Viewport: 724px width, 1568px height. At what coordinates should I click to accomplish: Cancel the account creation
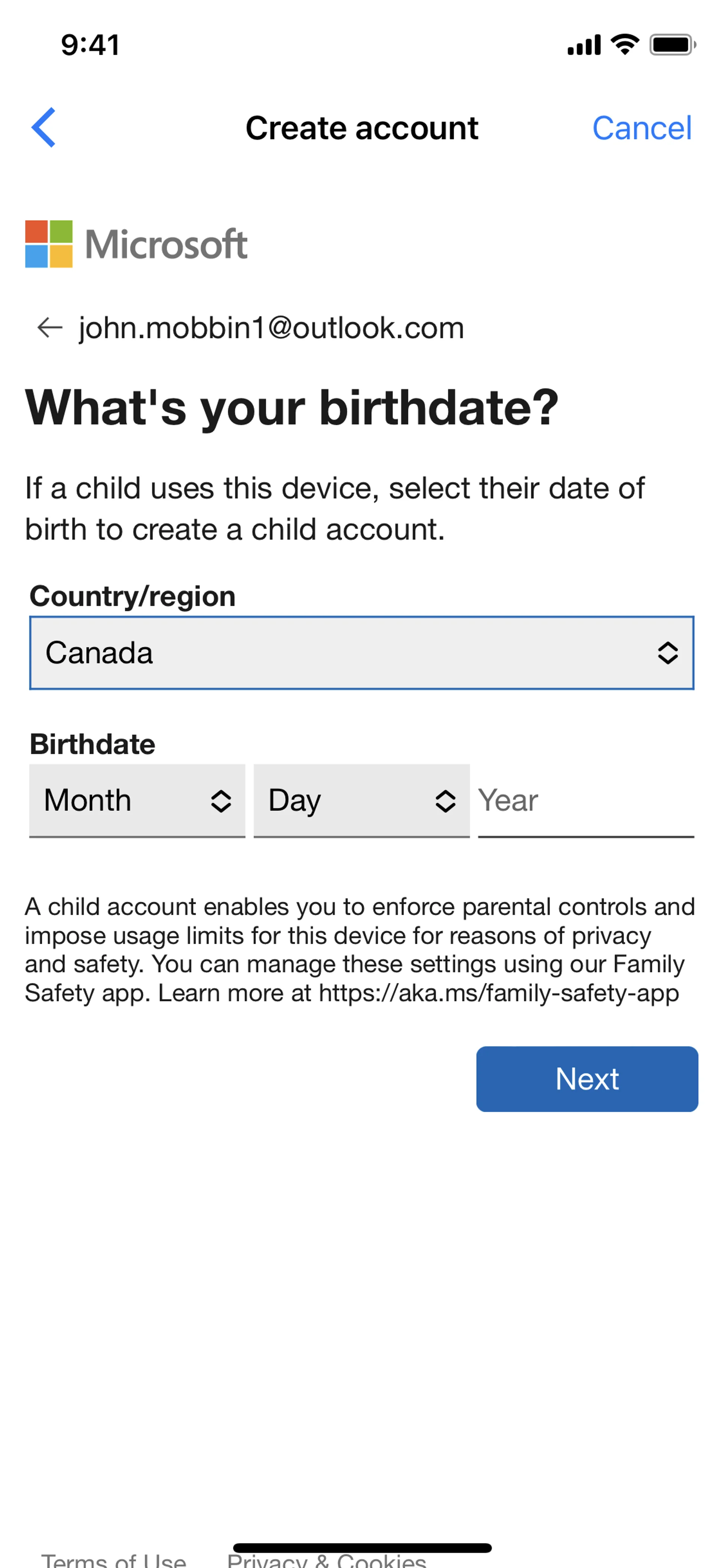tap(642, 128)
